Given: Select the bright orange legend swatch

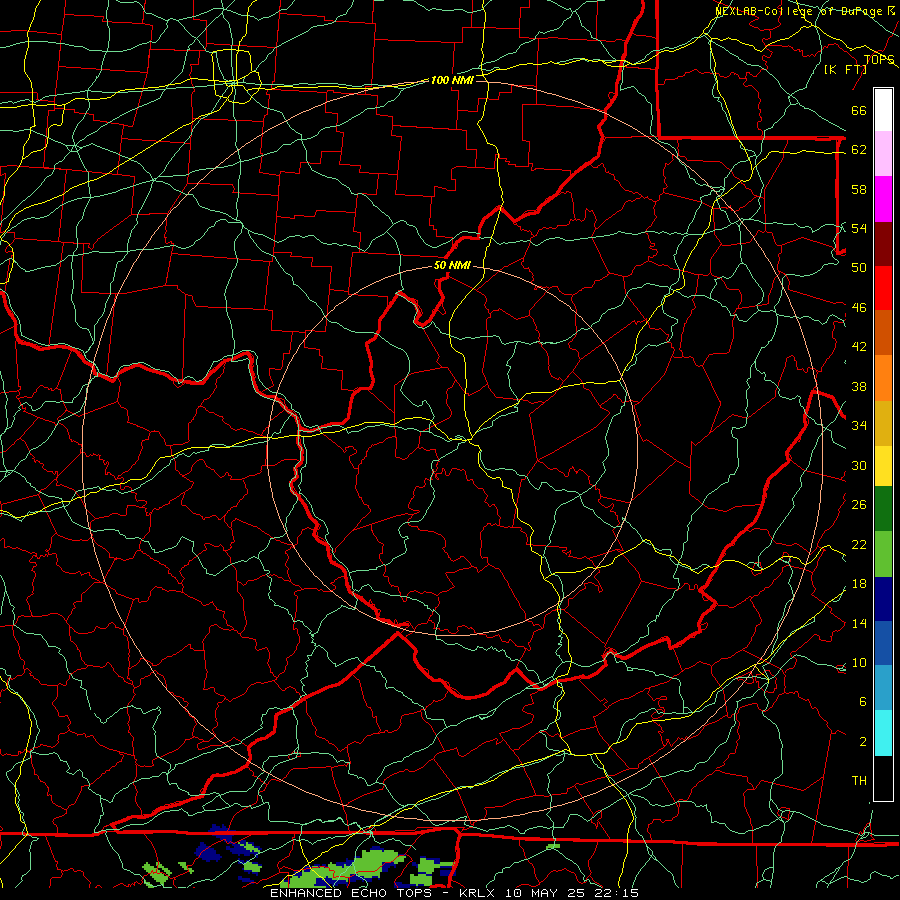Looking at the screenshot, I should coord(883,378).
